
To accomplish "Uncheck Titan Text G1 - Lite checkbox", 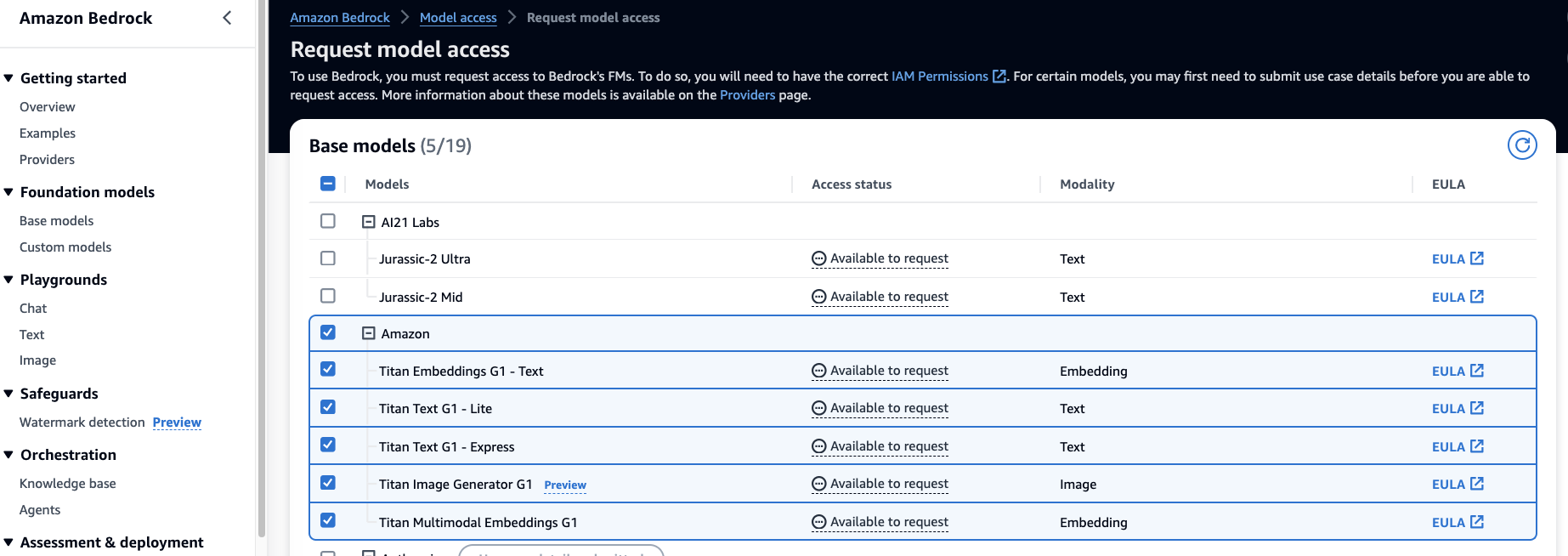I will coord(328,407).
